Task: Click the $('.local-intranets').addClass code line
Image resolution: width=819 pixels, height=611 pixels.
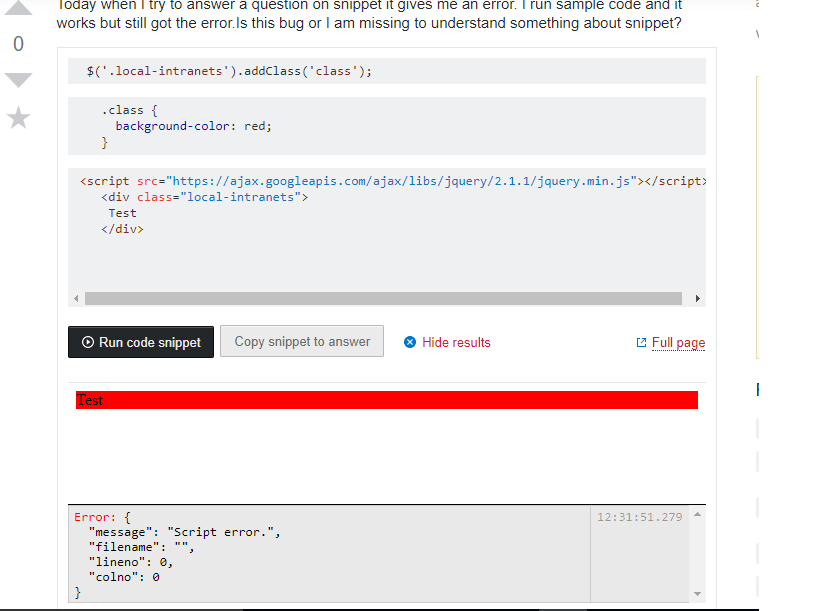Action: [x=229, y=71]
